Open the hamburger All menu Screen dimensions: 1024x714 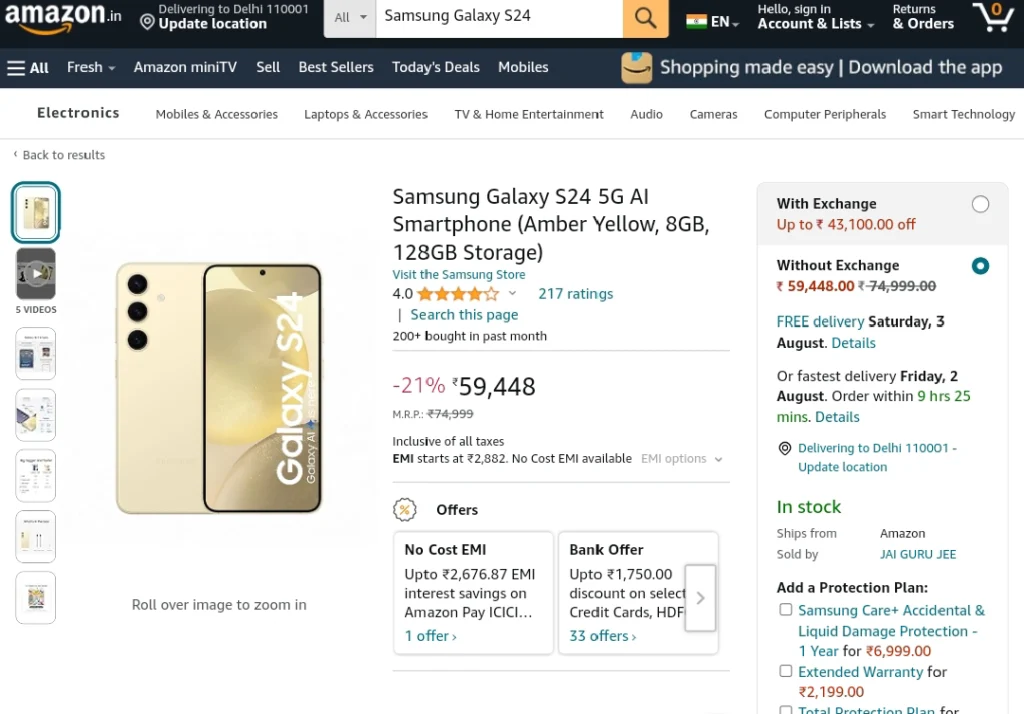coord(28,67)
